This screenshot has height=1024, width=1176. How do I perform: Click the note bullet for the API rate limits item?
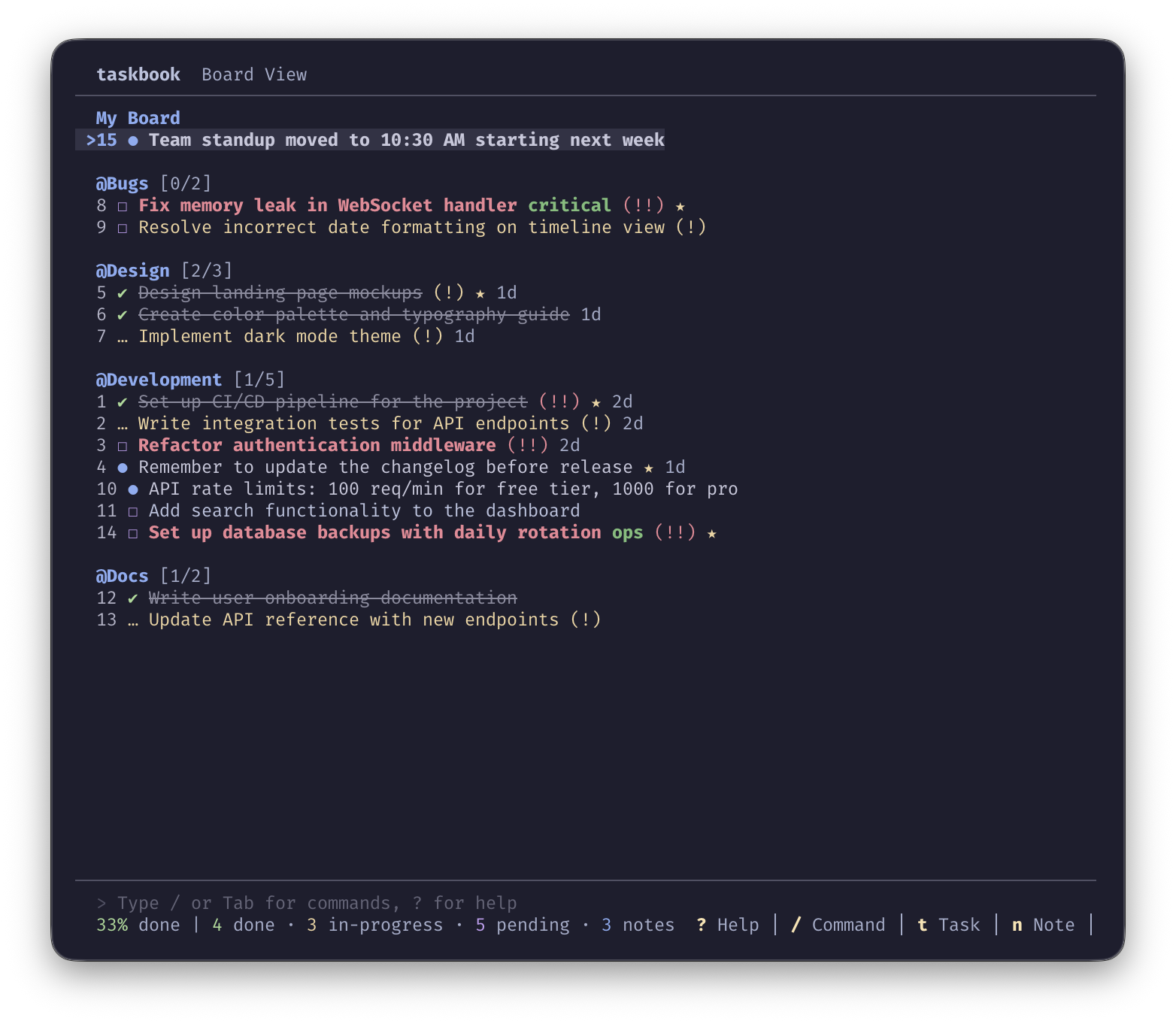click(133, 489)
